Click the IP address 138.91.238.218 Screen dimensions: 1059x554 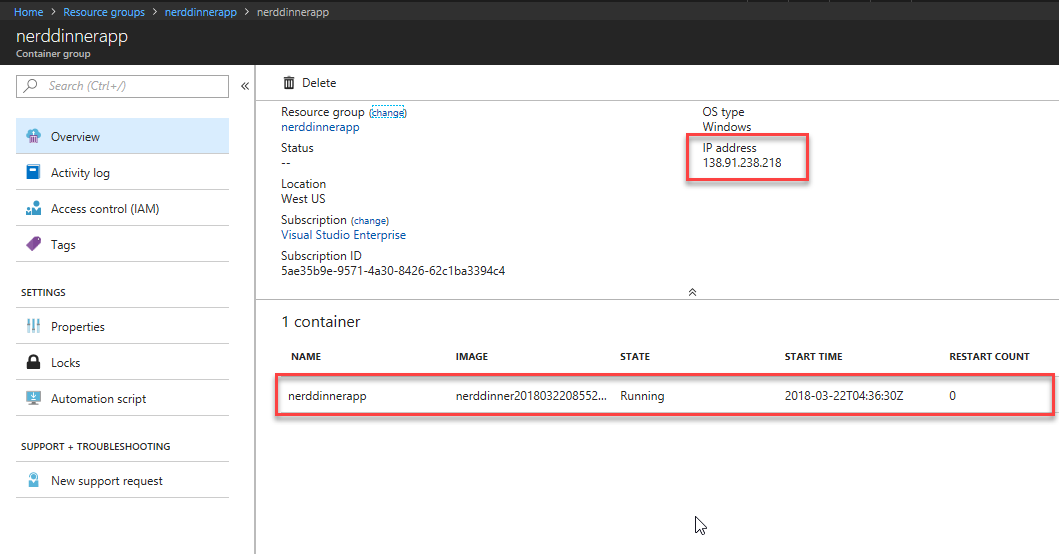742,163
